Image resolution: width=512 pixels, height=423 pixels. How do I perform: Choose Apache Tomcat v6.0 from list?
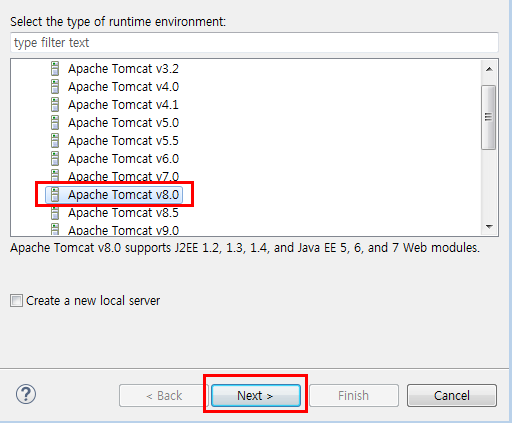pyautogui.click(x=123, y=159)
